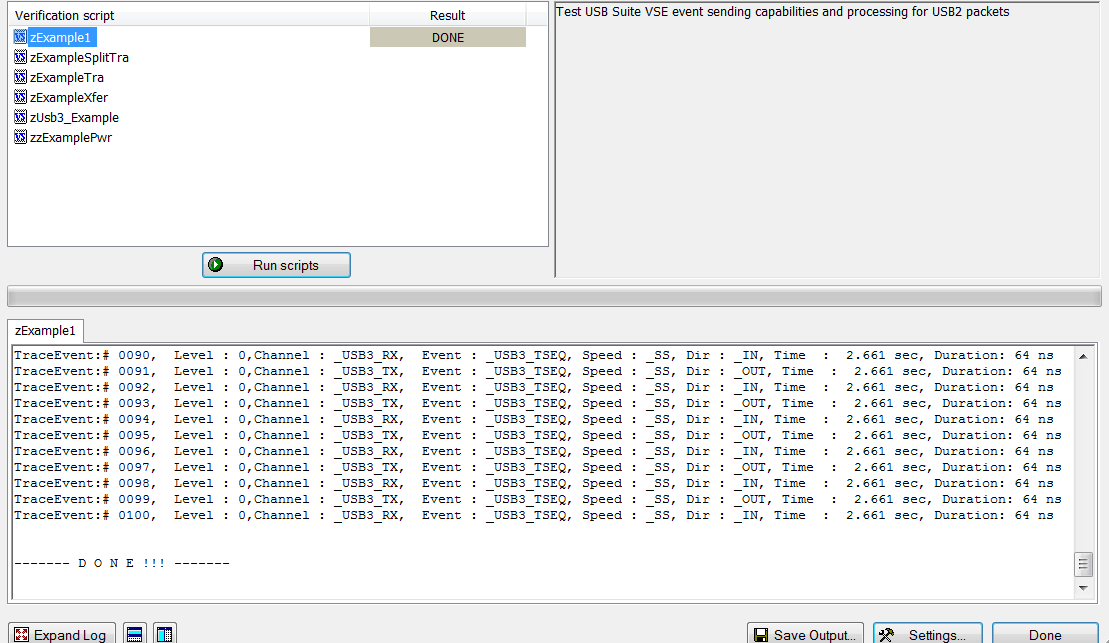
Task: Expand the log view
Action: [62, 634]
